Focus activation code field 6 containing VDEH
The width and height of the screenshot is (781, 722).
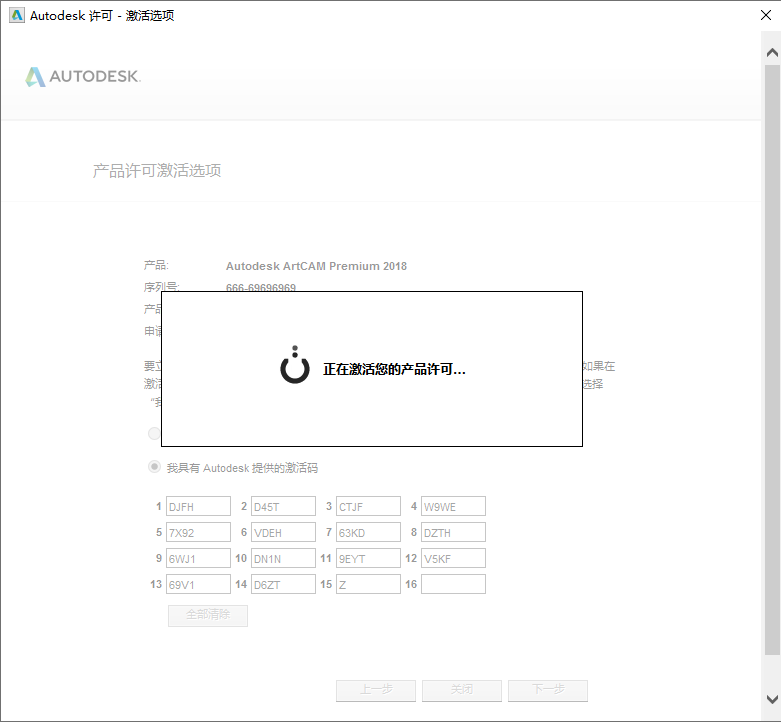coord(283,533)
